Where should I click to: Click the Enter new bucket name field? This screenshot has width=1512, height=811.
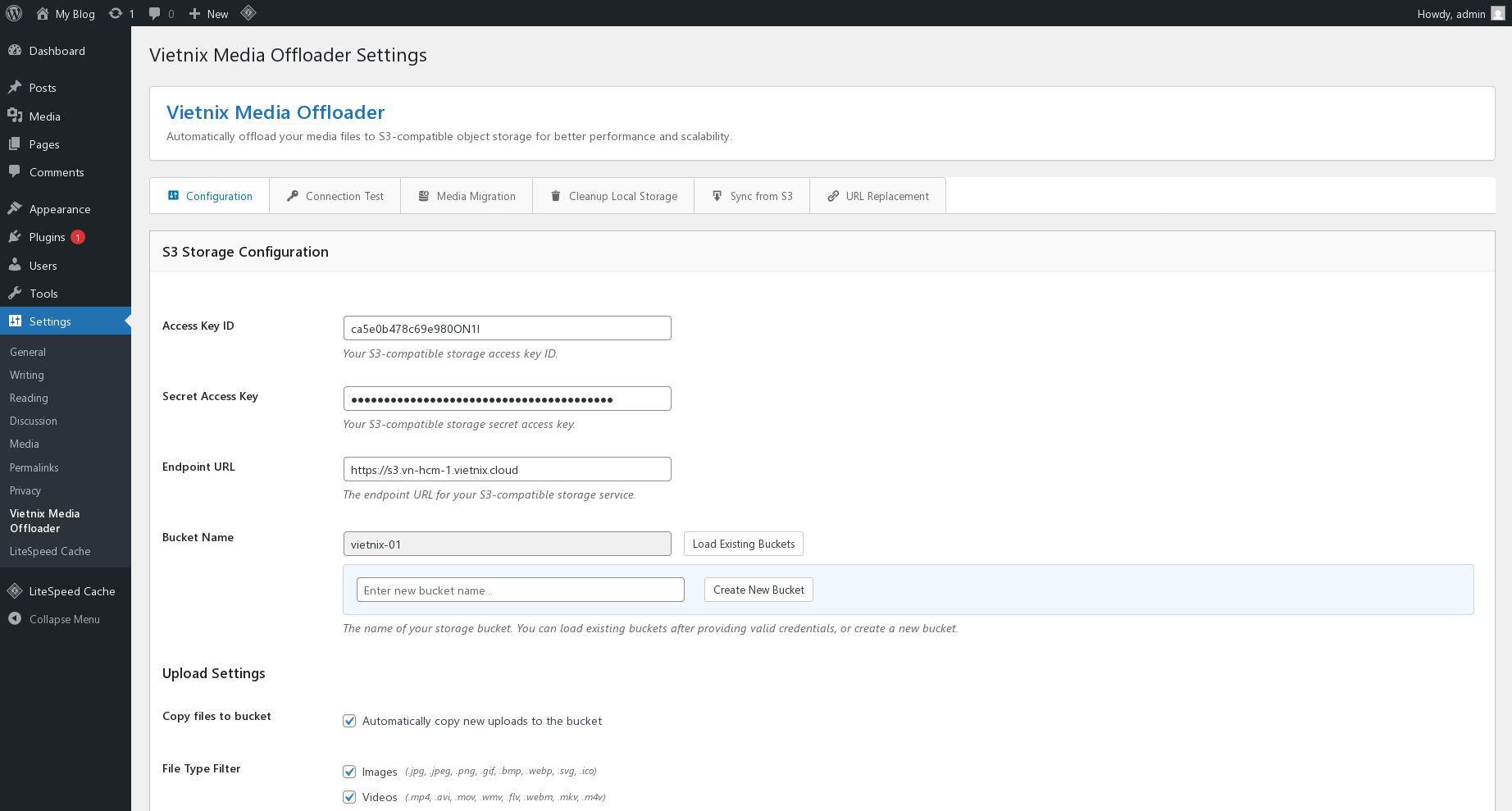(520, 590)
